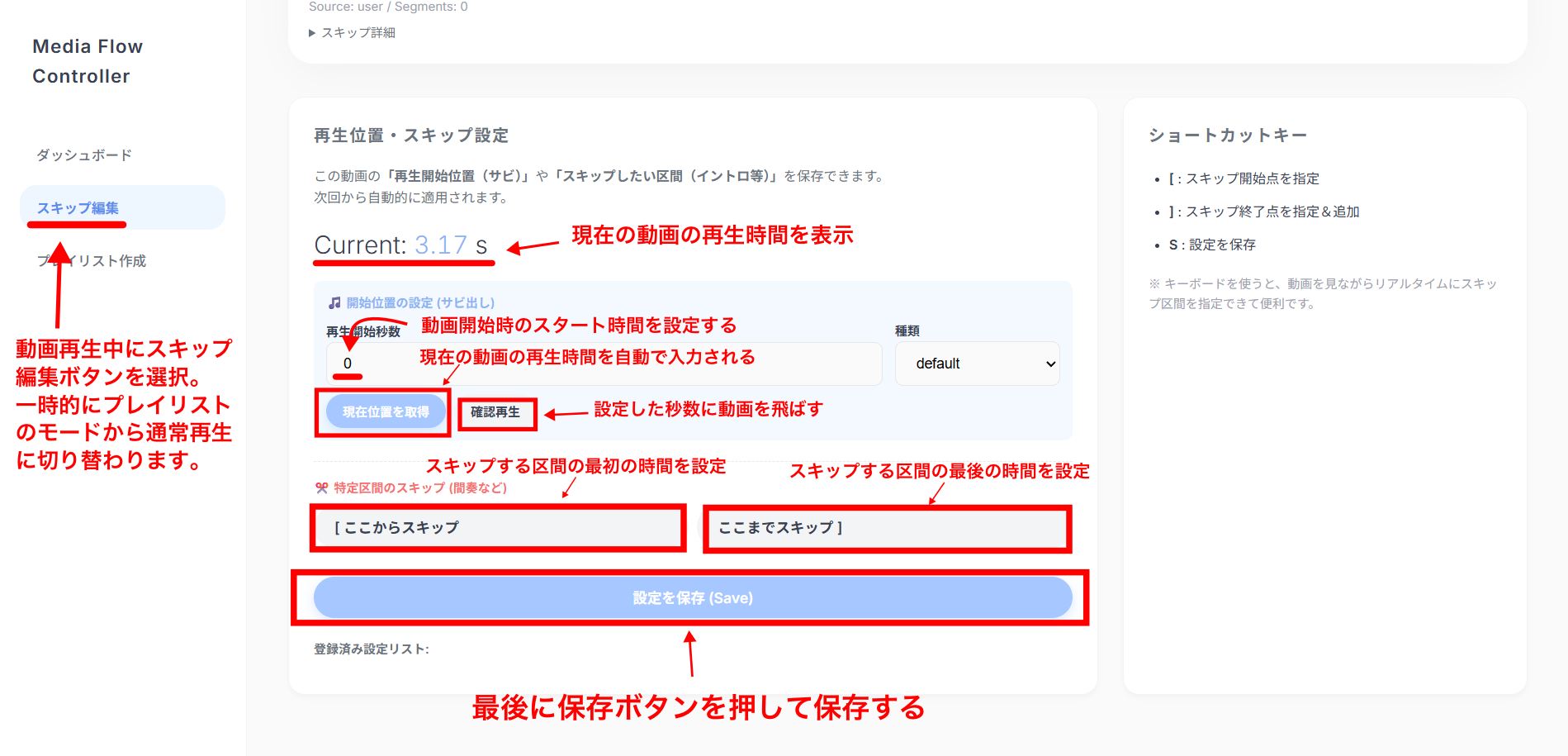This screenshot has width=1568, height=756.
Task: Click the ショートカットキー panel heading
Action: tap(1226, 135)
